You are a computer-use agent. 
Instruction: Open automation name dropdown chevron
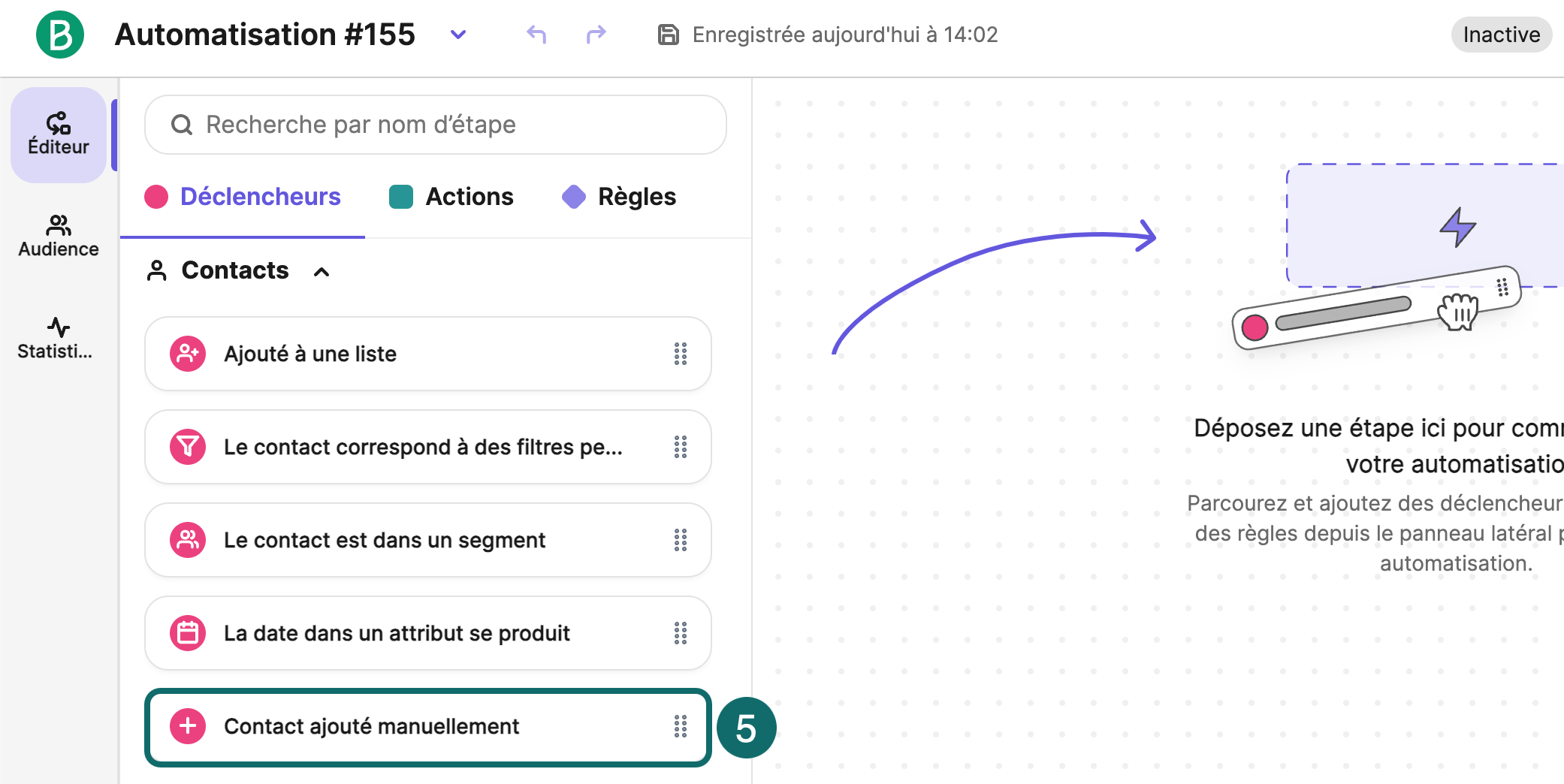pos(457,35)
